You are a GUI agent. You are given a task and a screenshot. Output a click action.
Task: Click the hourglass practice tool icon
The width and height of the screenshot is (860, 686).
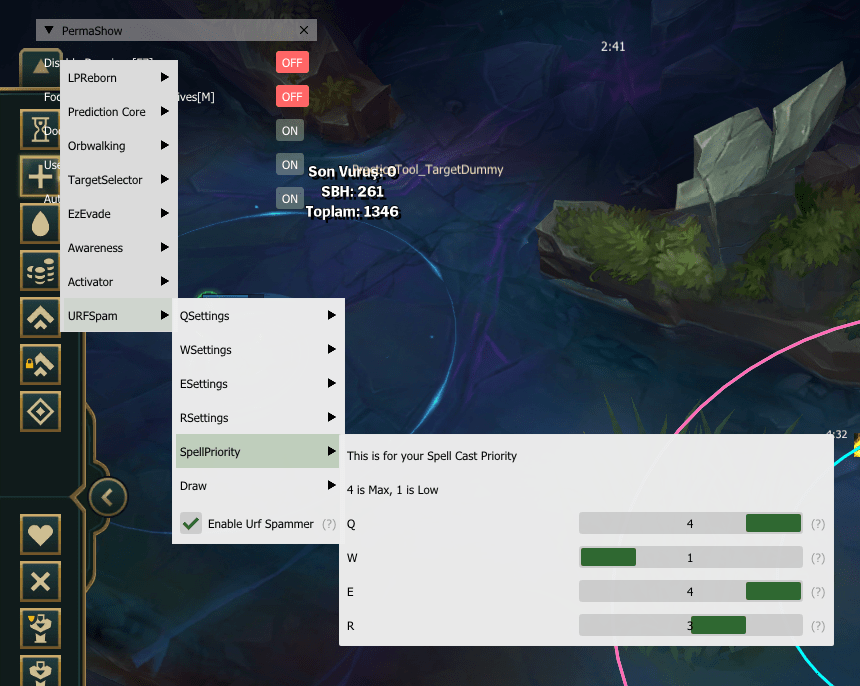point(40,129)
